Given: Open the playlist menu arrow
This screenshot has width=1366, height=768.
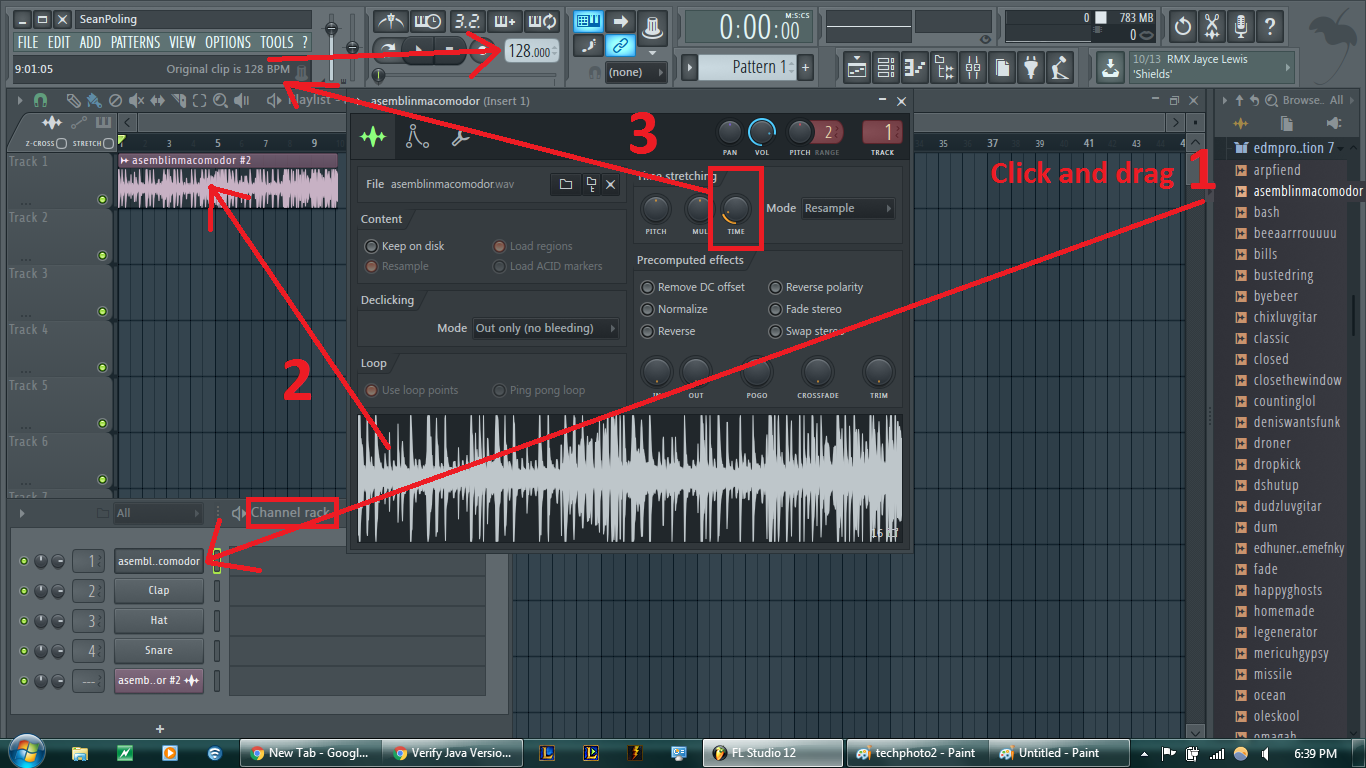Looking at the screenshot, I should click(x=20, y=100).
